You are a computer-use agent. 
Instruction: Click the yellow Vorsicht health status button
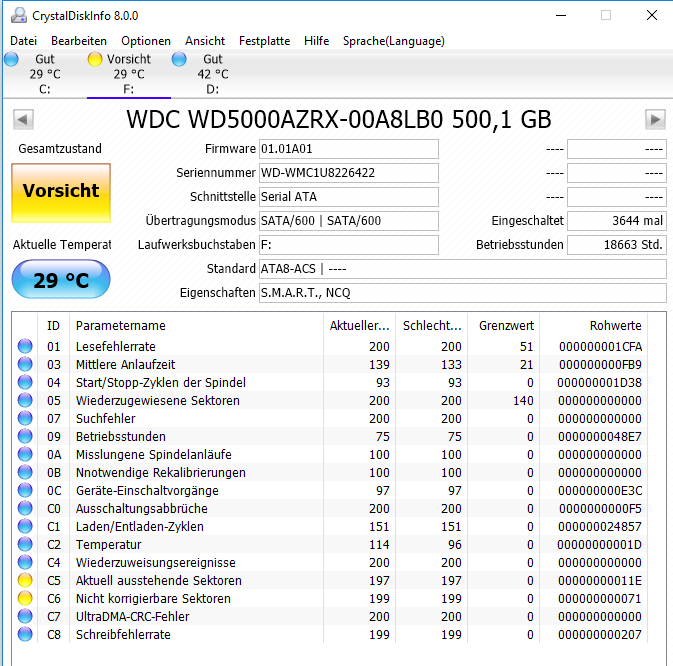tap(61, 193)
